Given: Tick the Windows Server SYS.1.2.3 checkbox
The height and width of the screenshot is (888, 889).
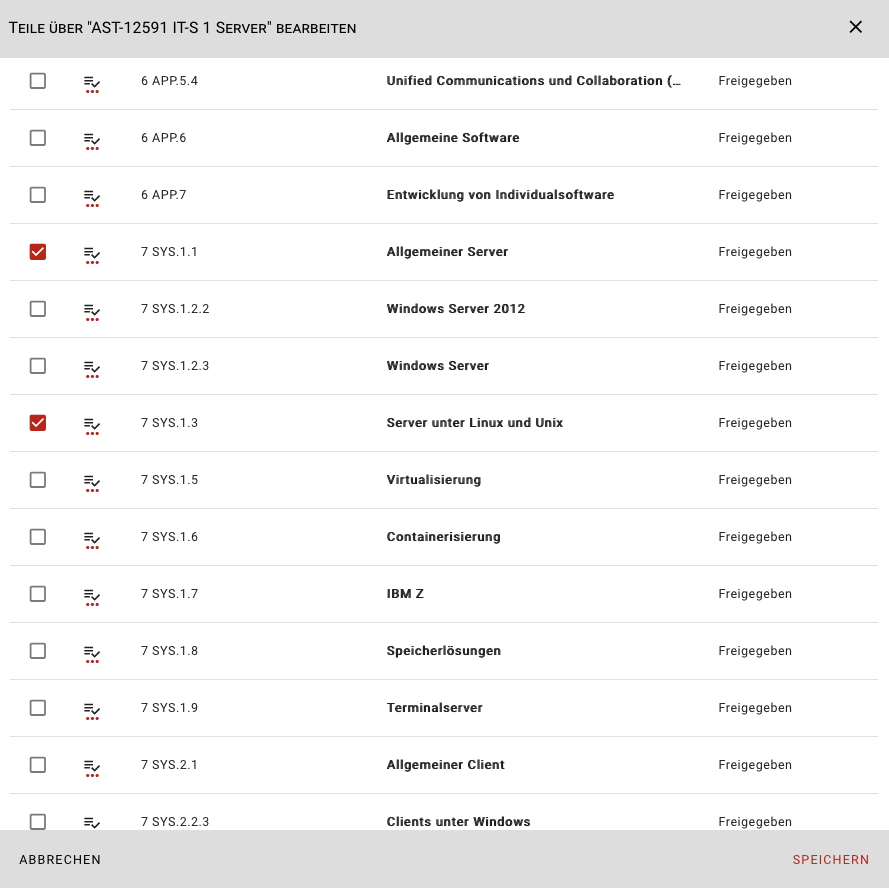Looking at the screenshot, I should point(38,366).
